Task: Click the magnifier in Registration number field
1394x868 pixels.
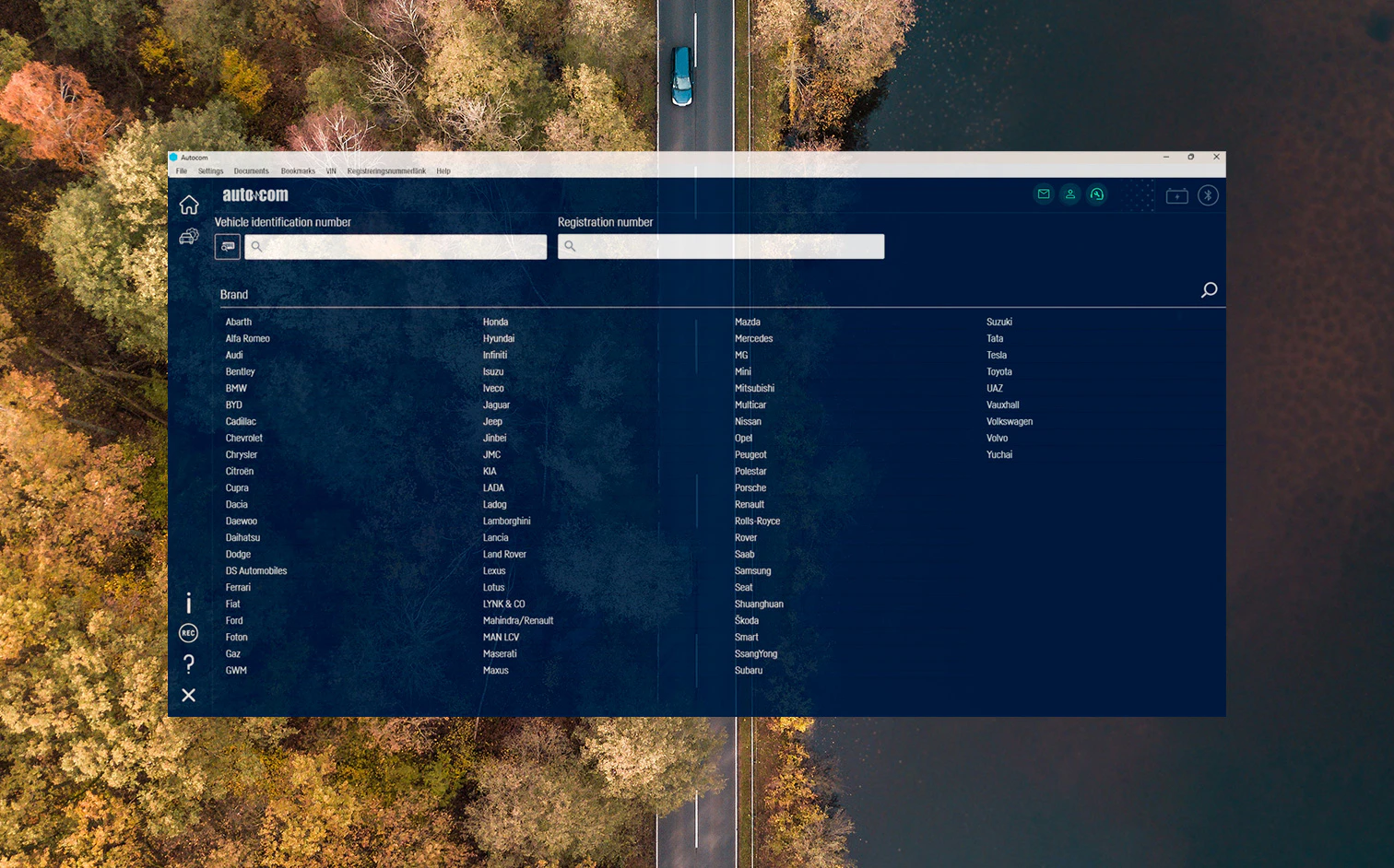Action: pos(570,246)
